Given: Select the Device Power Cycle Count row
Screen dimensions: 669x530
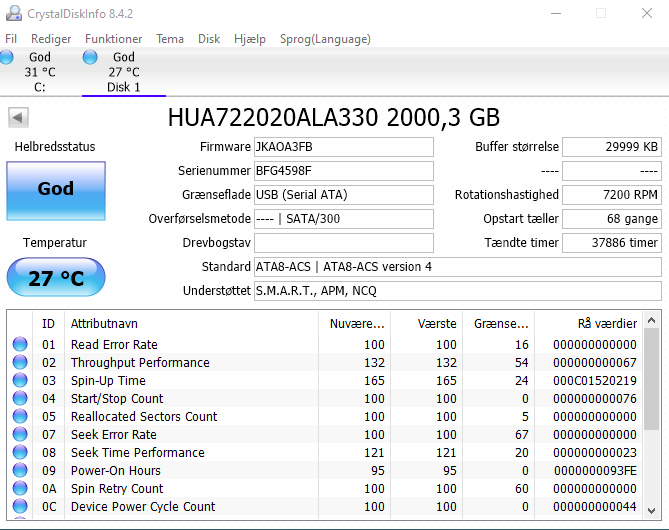Looking at the screenshot, I should pos(325,506).
